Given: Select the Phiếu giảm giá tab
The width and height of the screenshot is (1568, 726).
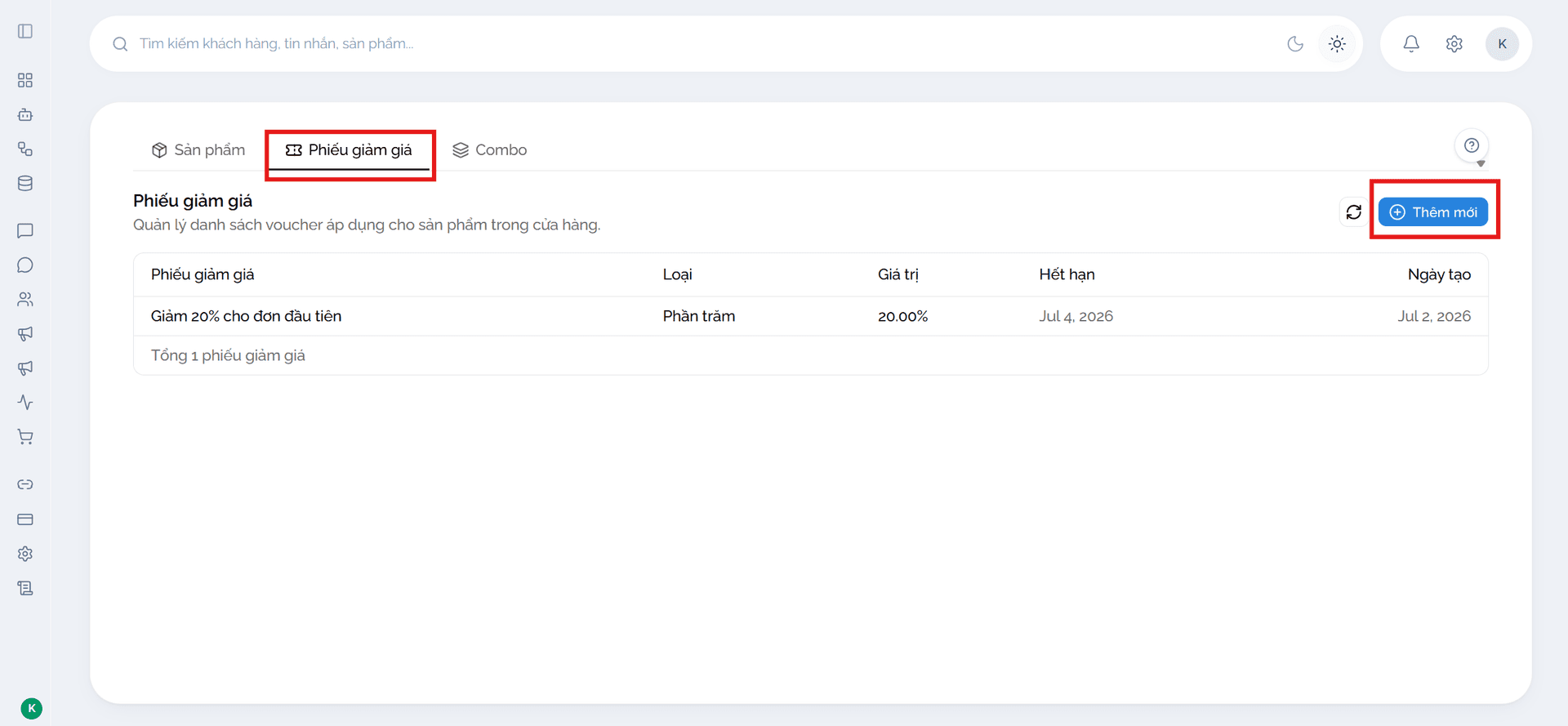Looking at the screenshot, I should coord(349,149).
